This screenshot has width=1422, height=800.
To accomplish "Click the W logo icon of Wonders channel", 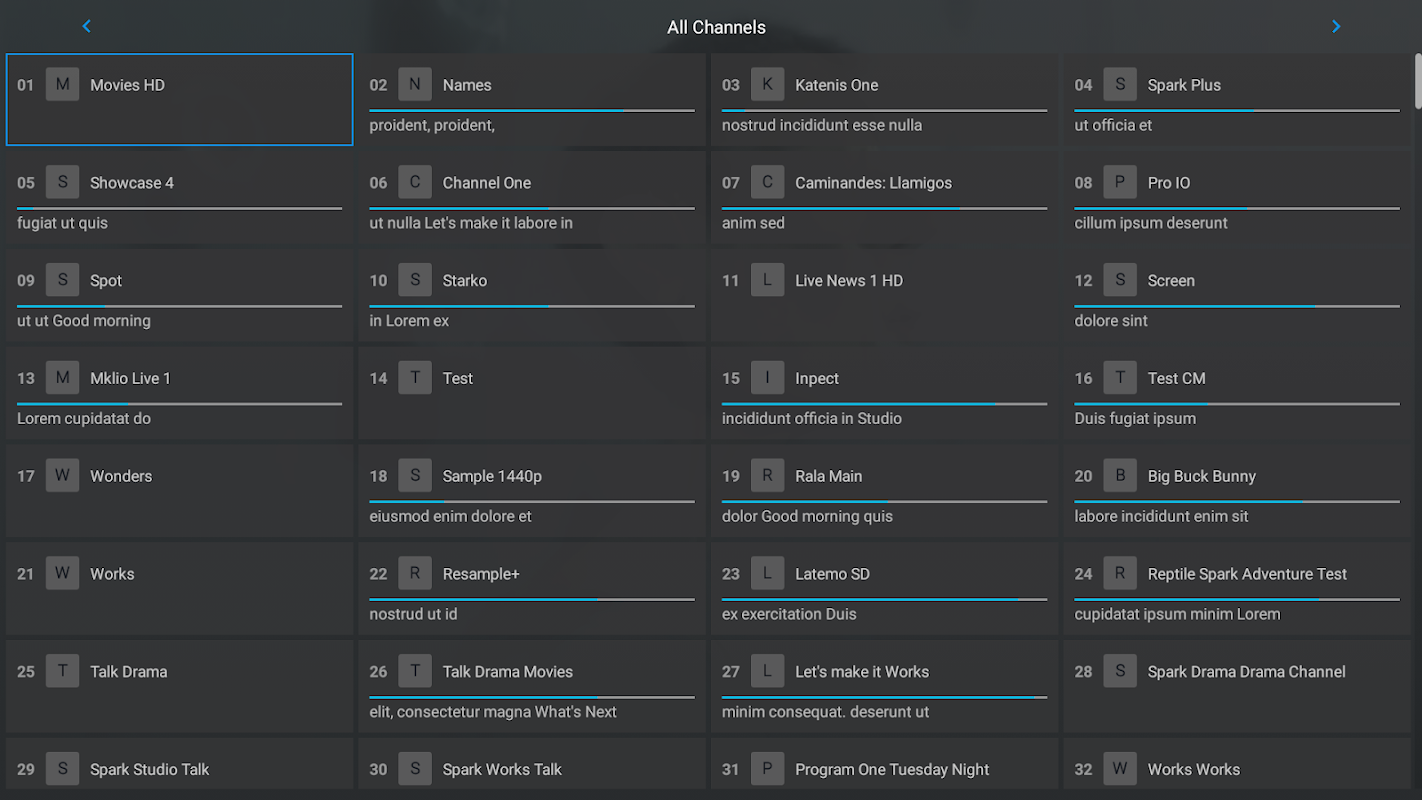I will (x=62, y=476).
